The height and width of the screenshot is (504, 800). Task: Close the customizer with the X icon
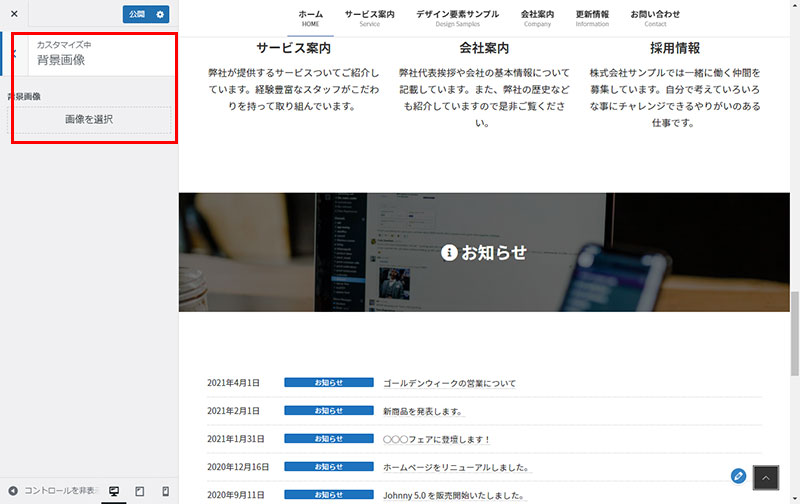pyautogui.click(x=14, y=14)
